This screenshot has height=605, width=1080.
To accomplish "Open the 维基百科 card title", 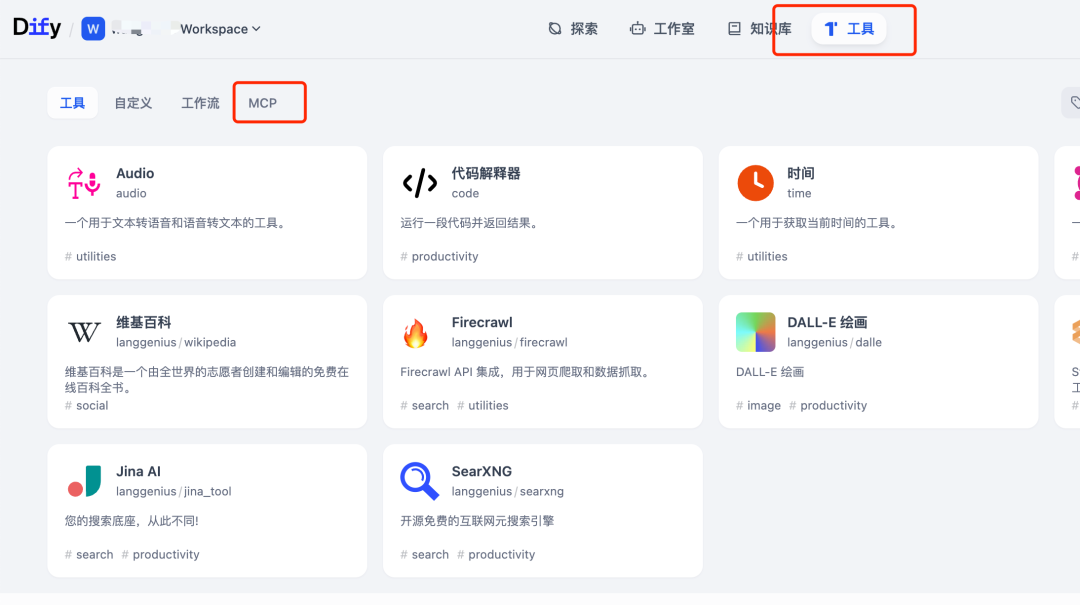I will click(143, 322).
